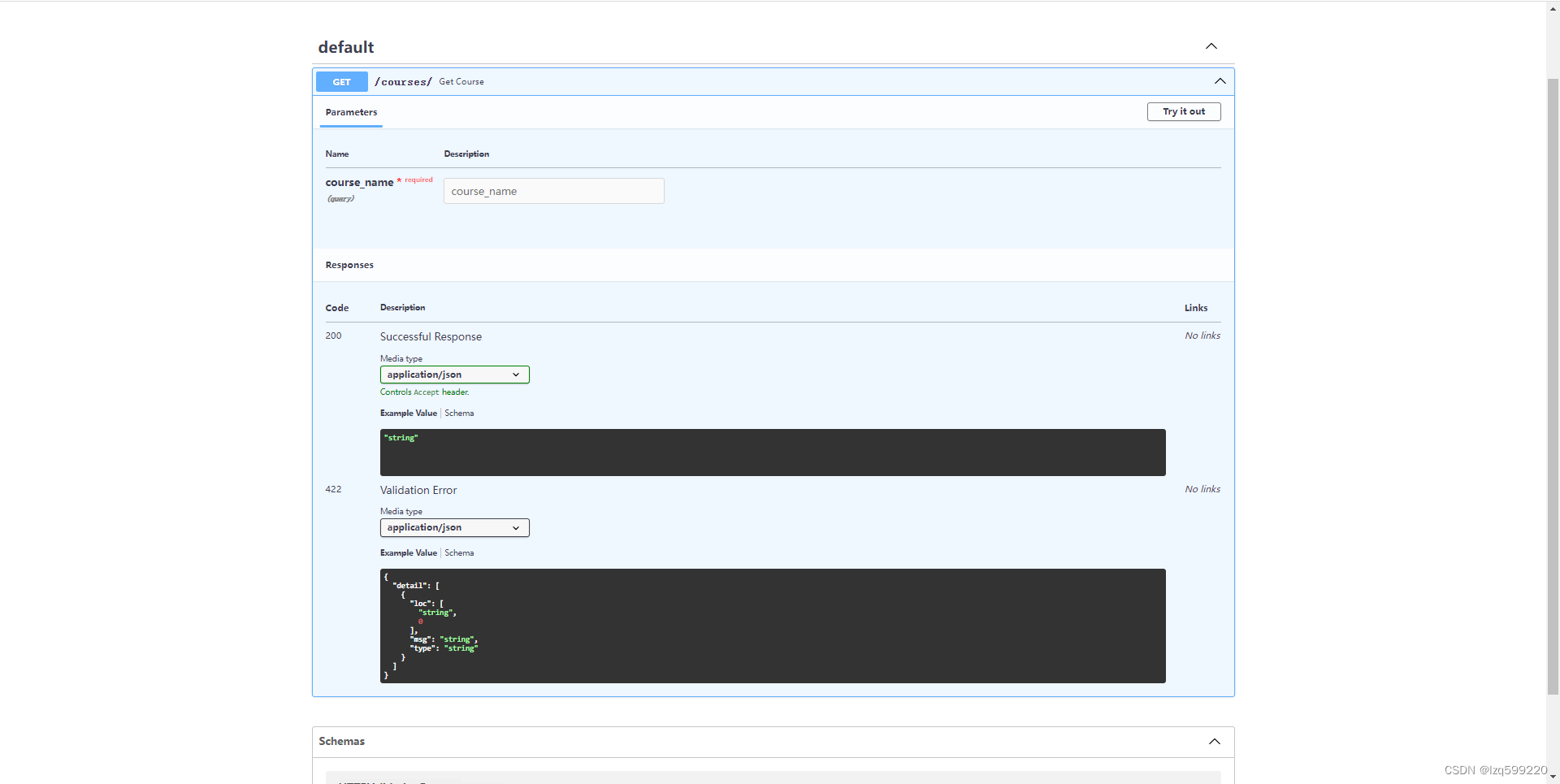Screen dimensions: 1560x784
Task: Click the "Validation Error" description
Action: (x=418, y=490)
